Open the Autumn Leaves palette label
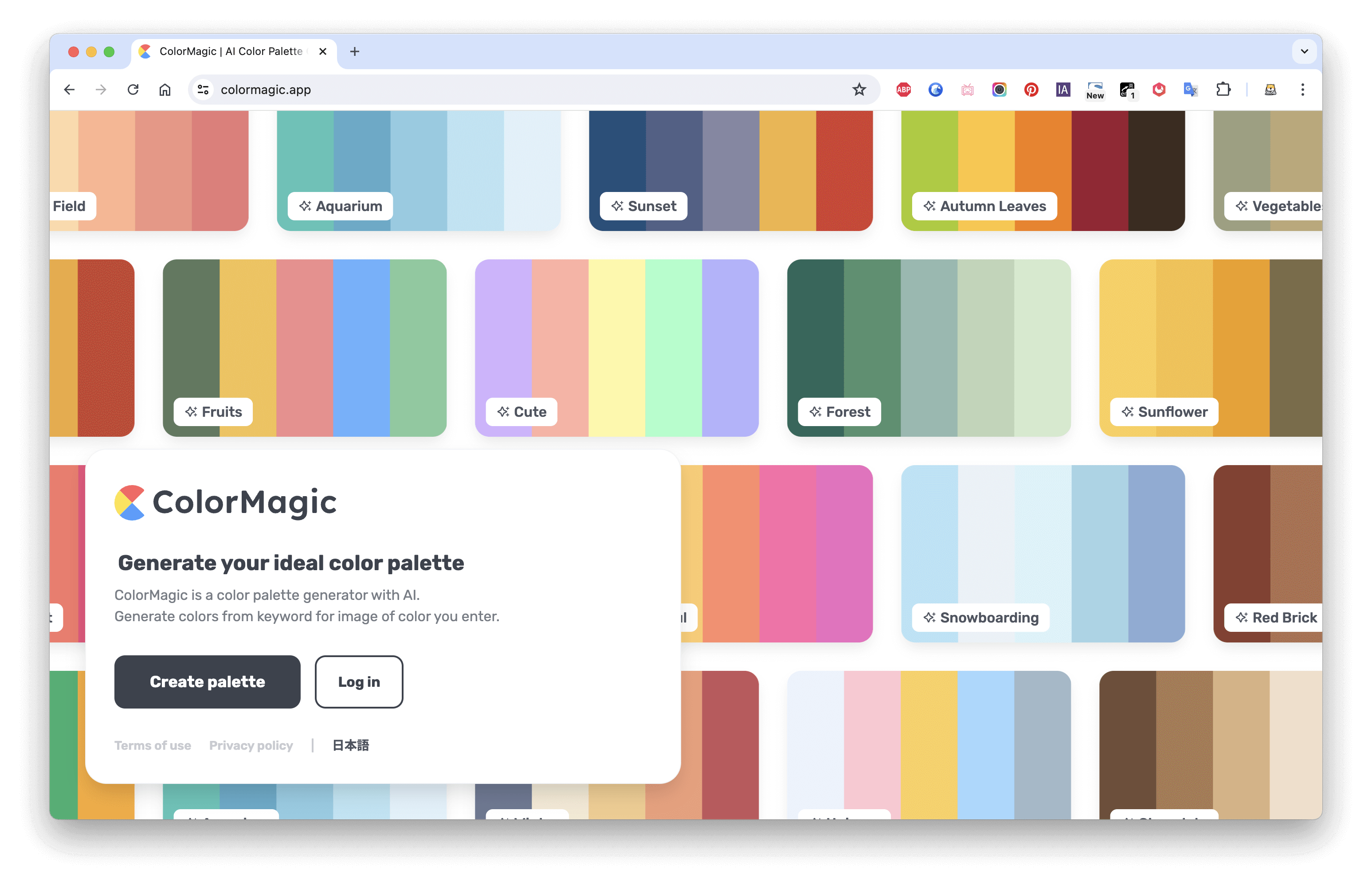Screen dimensions: 1372x885 pos(984,206)
